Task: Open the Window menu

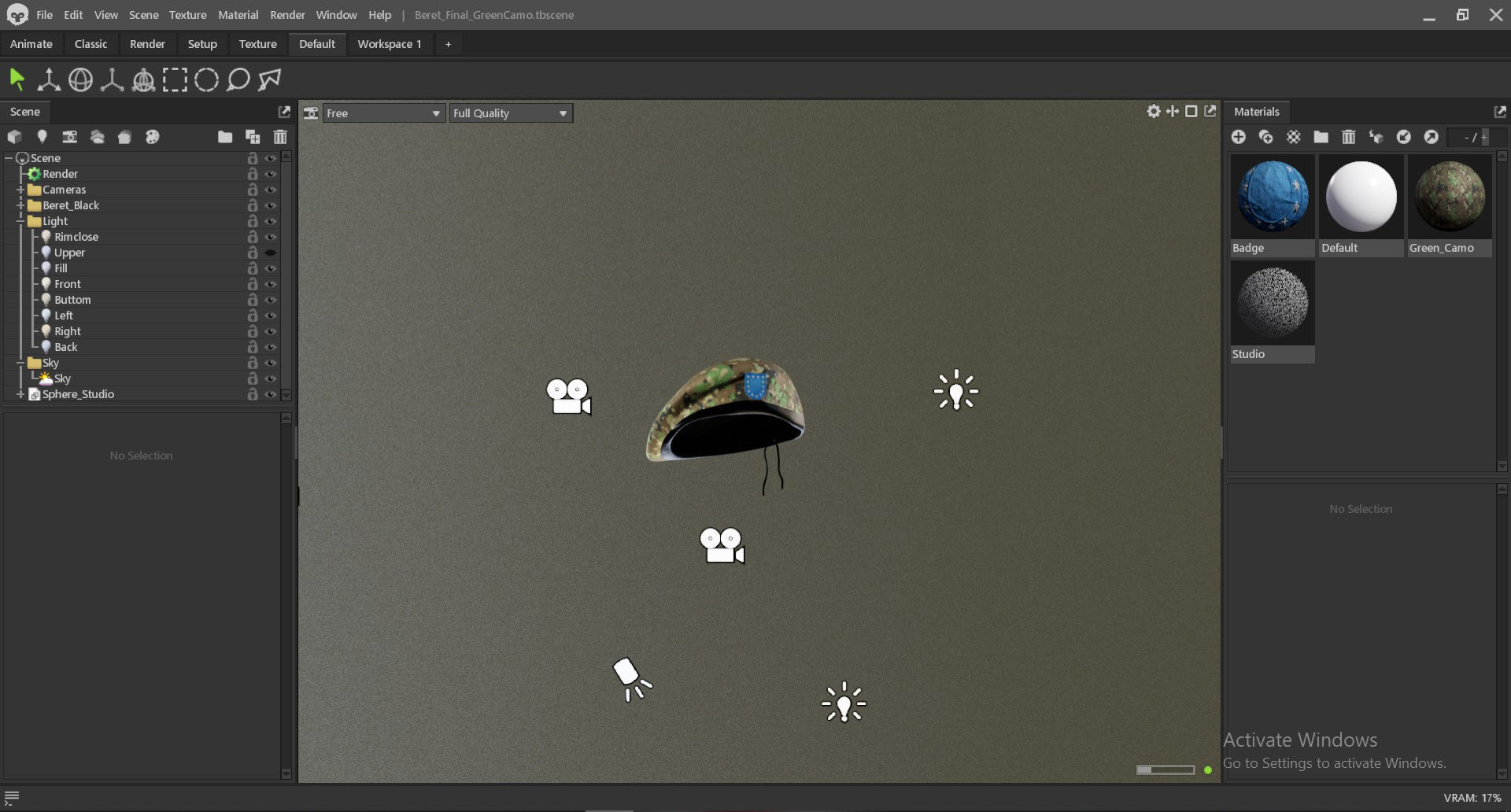Action: click(x=336, y=15)
